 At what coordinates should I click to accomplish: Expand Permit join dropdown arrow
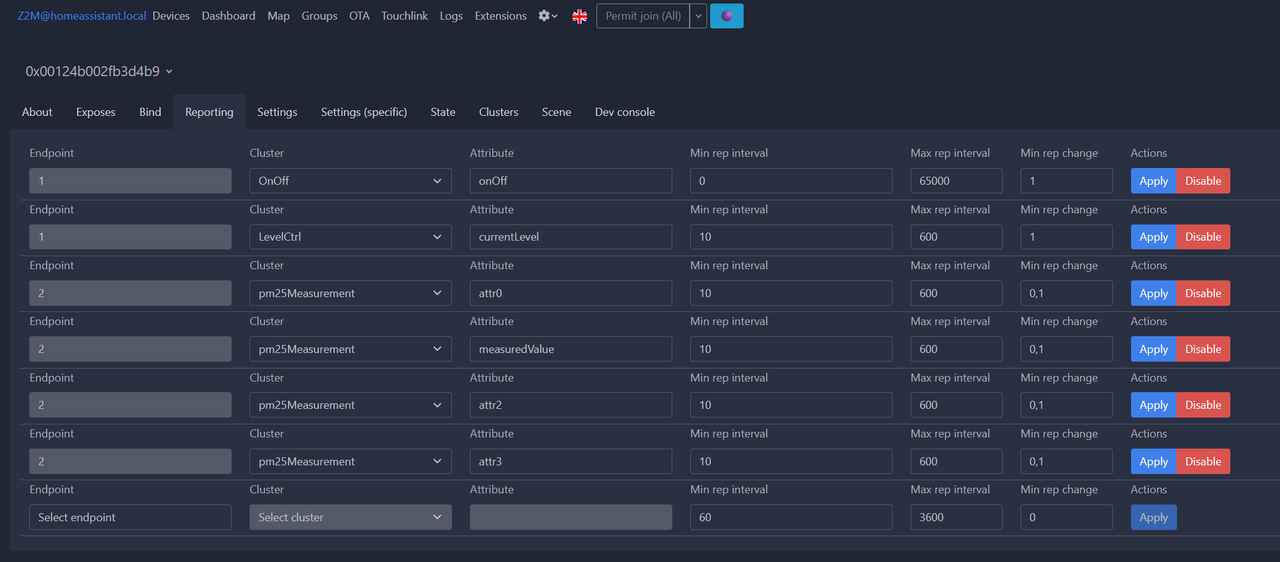[x=699, y=16]
